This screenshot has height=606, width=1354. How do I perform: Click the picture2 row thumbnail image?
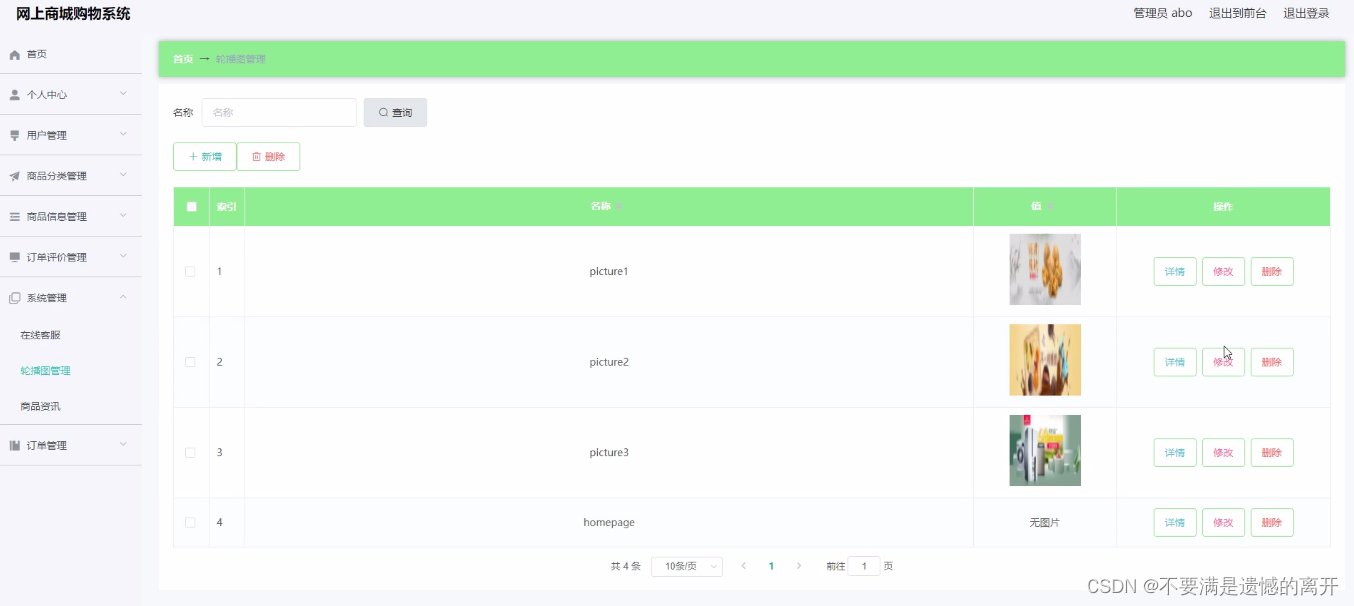[1045, 360]
